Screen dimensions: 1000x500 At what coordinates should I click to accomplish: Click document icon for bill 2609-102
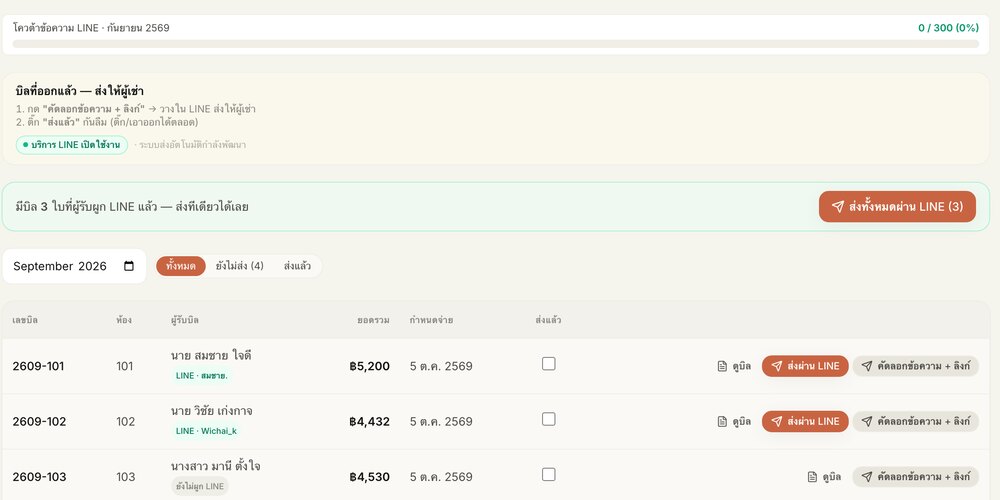722,422
